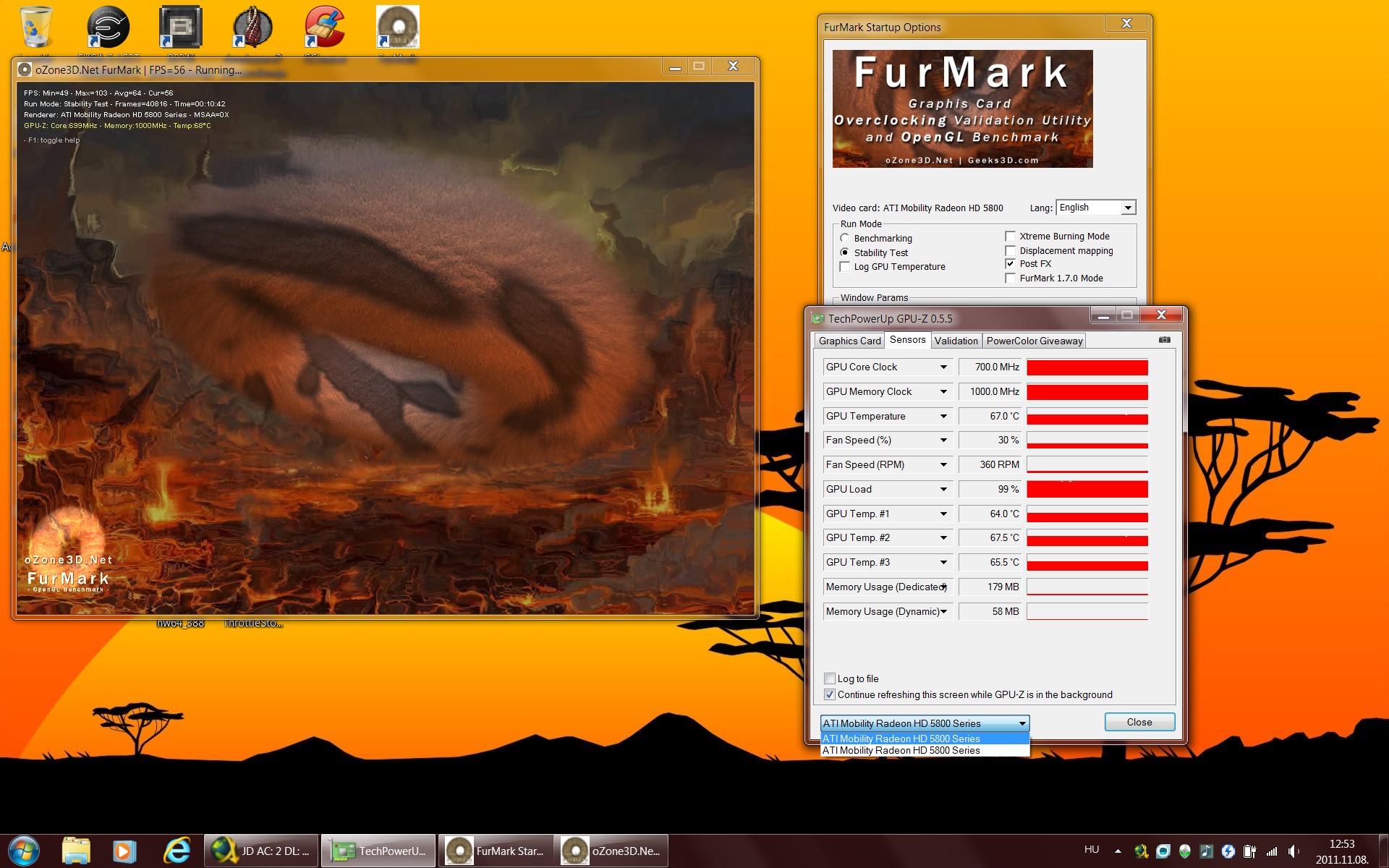This screenshot has width=1389, height=868.
Task: Open the Alienware alien head tray icon
Action: click(x=1184, y=851)
